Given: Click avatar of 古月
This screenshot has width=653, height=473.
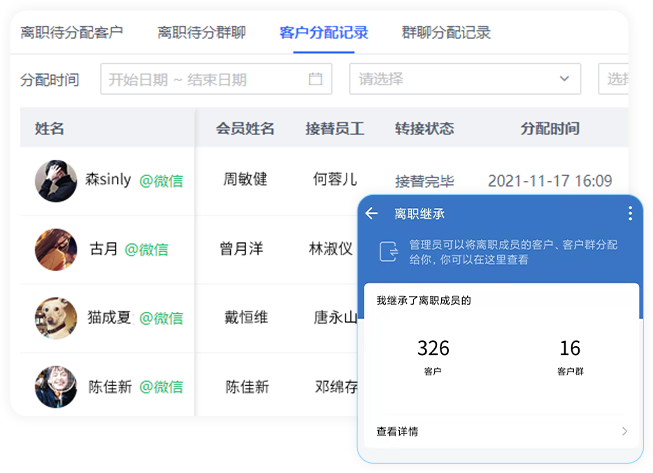Looking at the screenshot, I should [56, 249].
